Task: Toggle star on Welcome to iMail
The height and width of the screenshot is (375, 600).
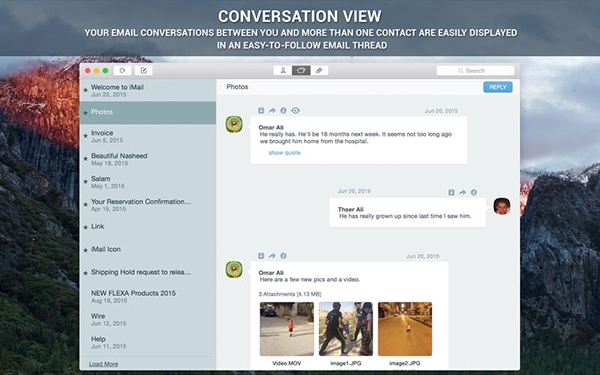Action: pos(85,91)
